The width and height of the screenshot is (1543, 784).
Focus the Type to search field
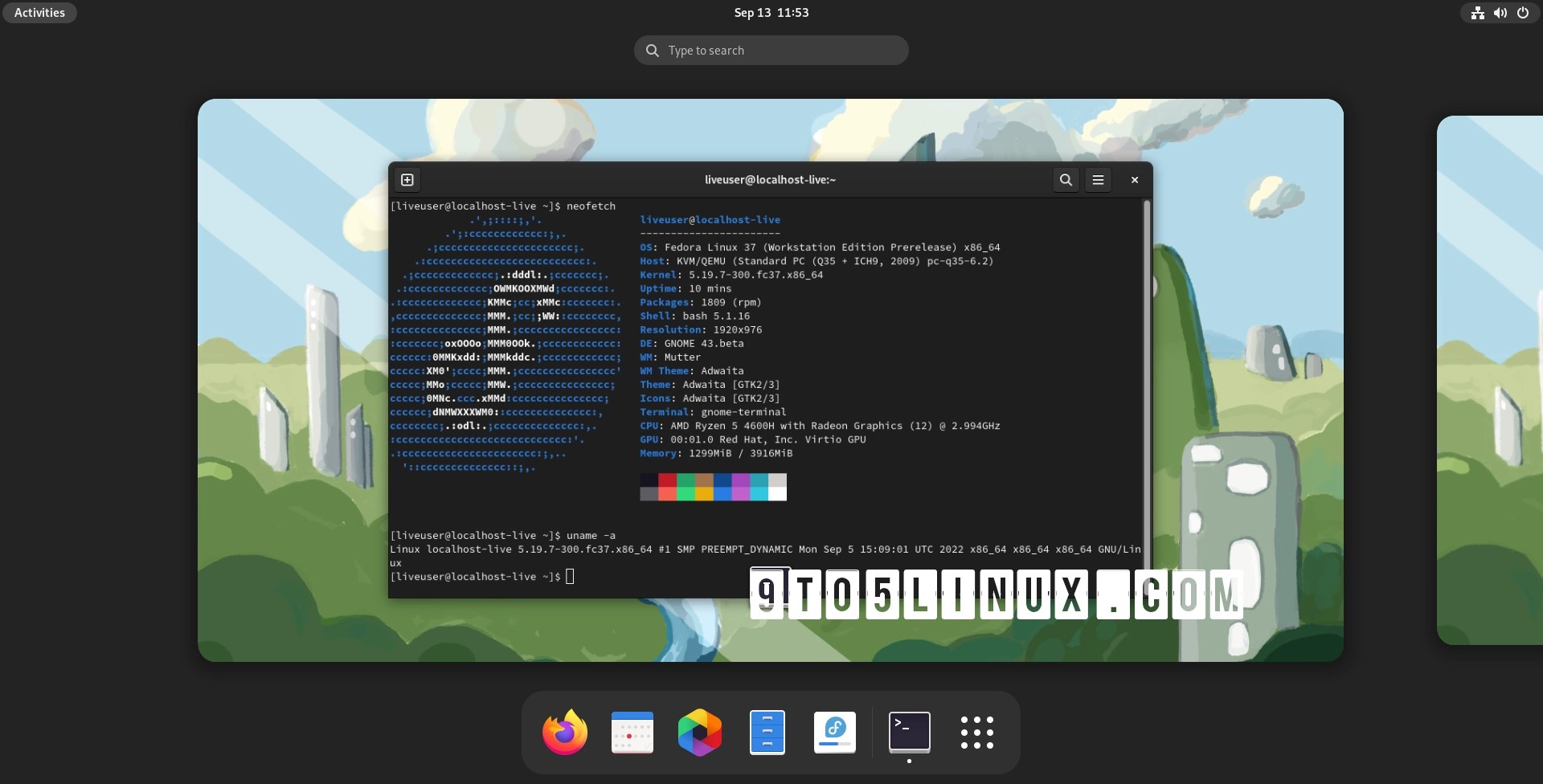click(x=771, y=50)
